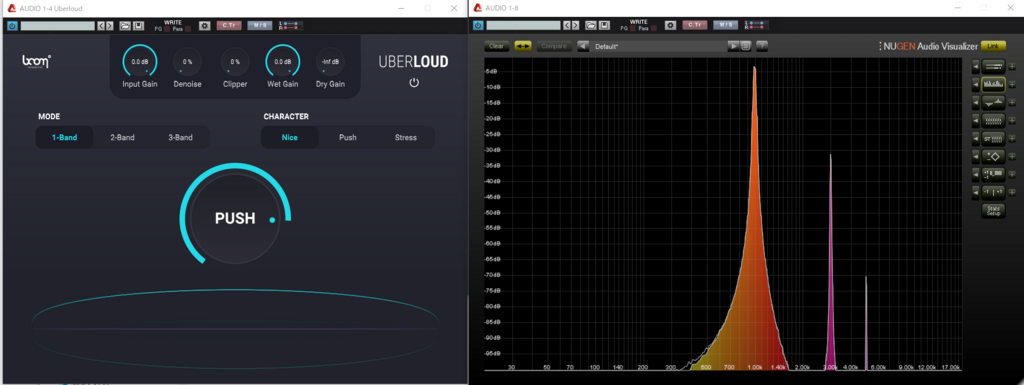
Task: Toggle Uberloud plugin bypass blue power button
Action: pyautogui.click(x=12, y=25)
